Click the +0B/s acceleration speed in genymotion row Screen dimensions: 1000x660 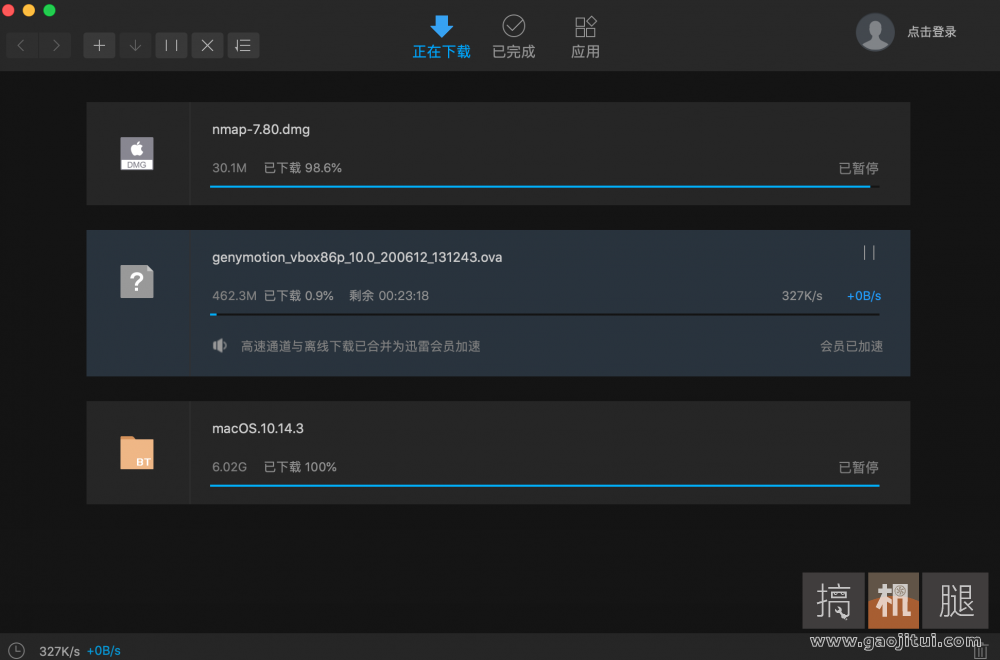pos(864,296)
